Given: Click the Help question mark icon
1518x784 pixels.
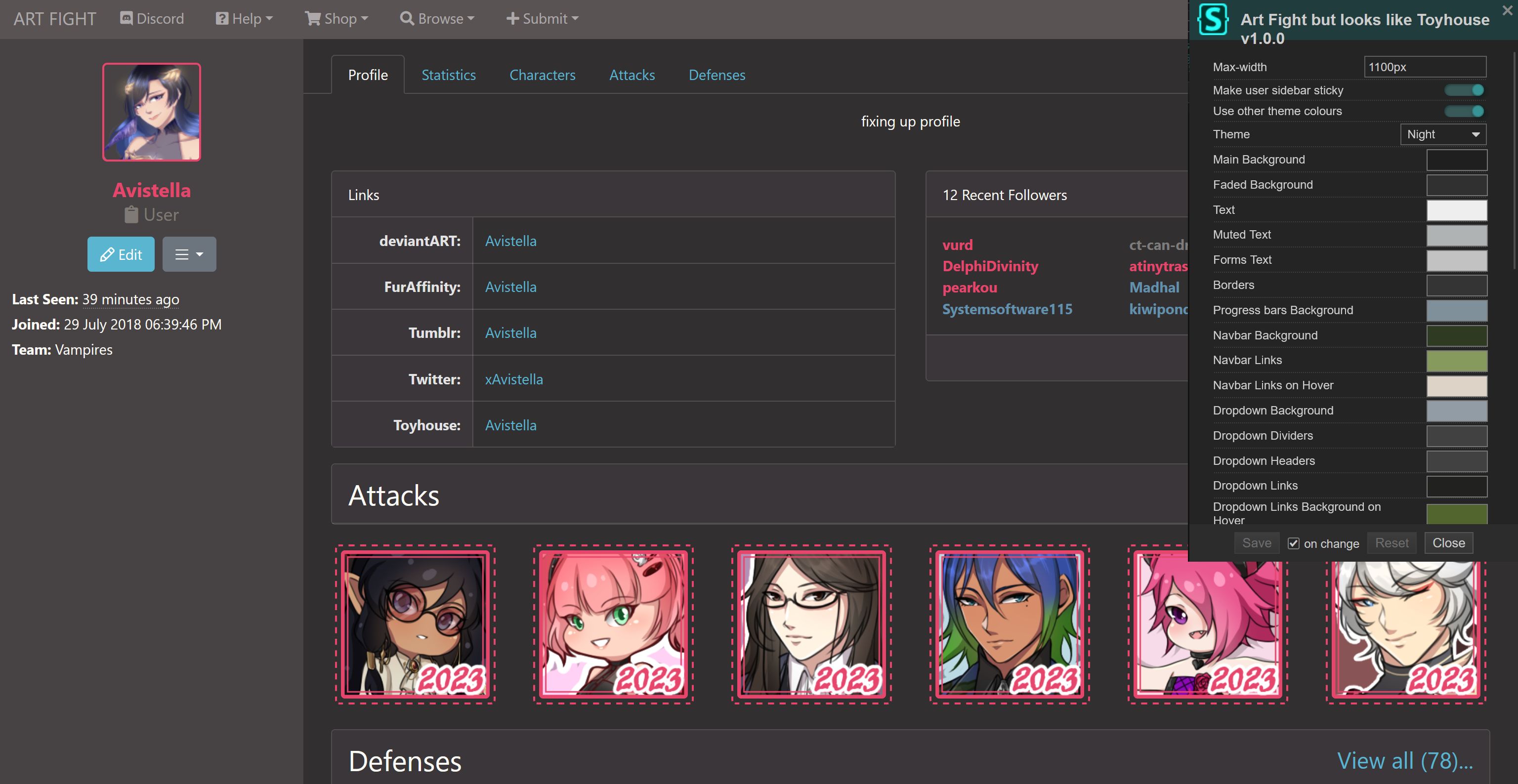Looking at the screenshot, I should click(221, 18).
